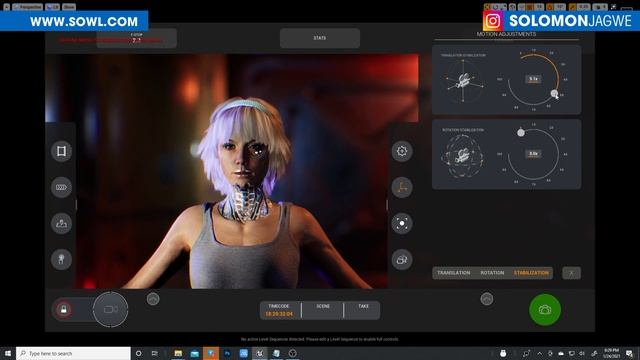Click the taskbar clock
This screenshot has width=640, height=360.
611,353
